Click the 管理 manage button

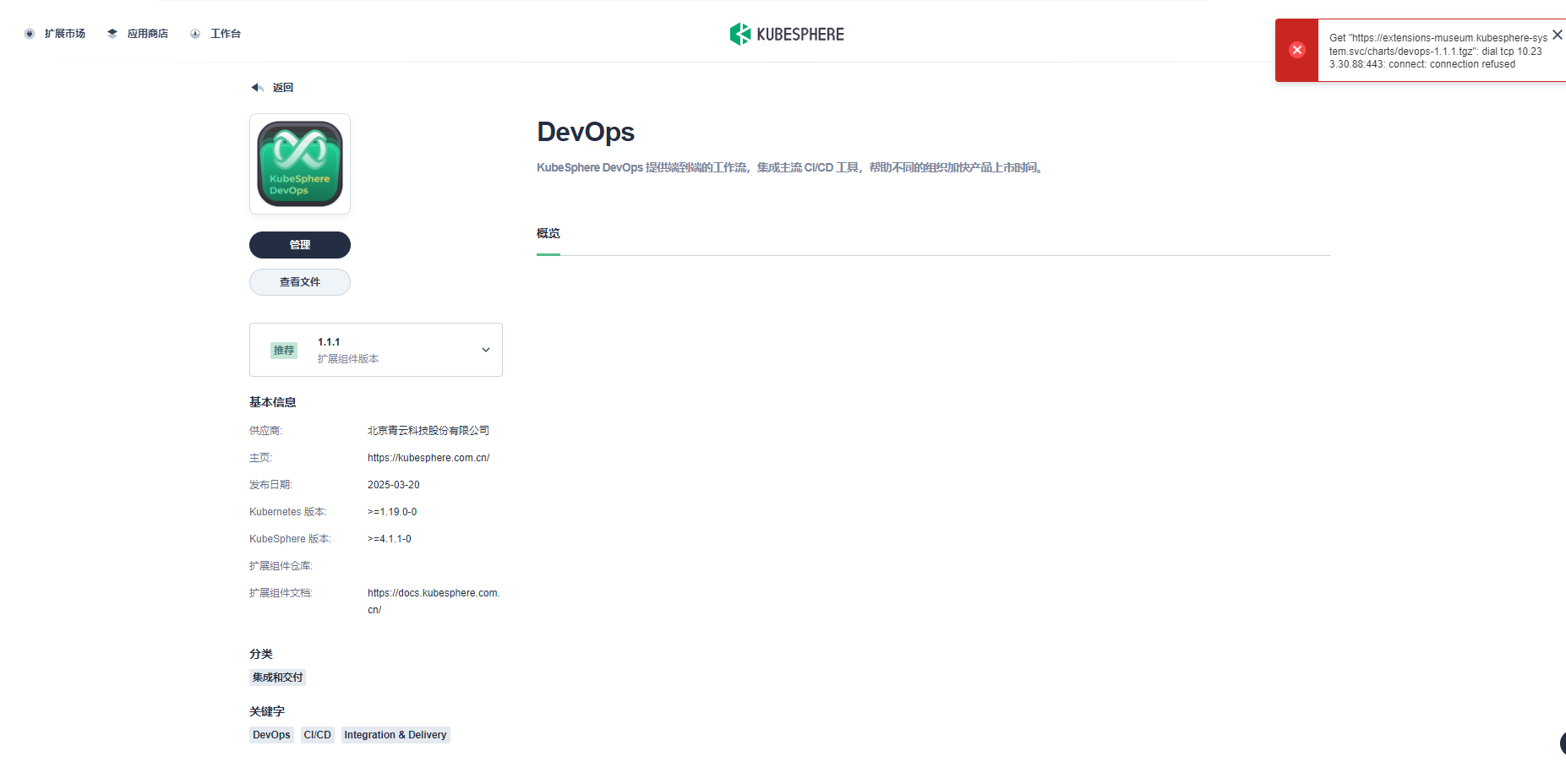(300, 245)
